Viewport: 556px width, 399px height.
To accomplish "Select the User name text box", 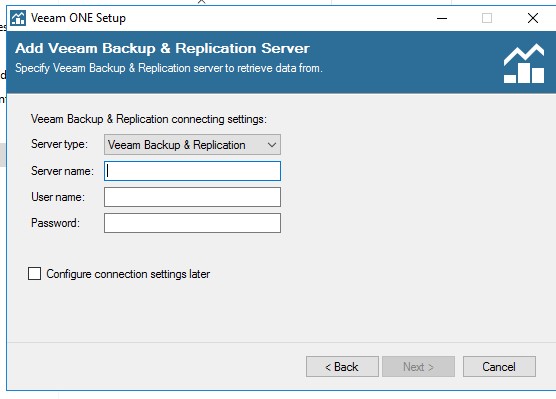I will (x=192, y=197).
